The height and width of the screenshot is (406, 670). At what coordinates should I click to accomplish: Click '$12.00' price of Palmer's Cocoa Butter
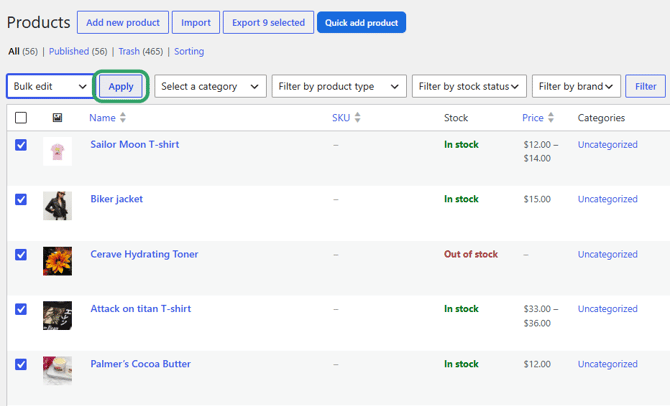click(x=537, y=364)
